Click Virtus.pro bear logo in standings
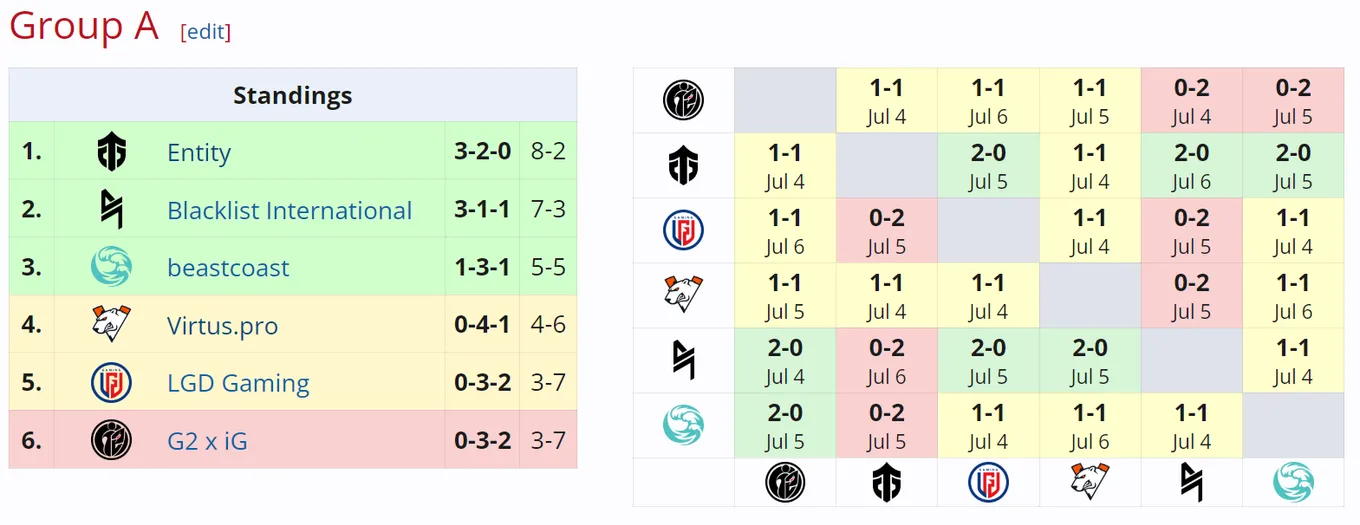This screenshot has width=1360, height=525. 111,325
